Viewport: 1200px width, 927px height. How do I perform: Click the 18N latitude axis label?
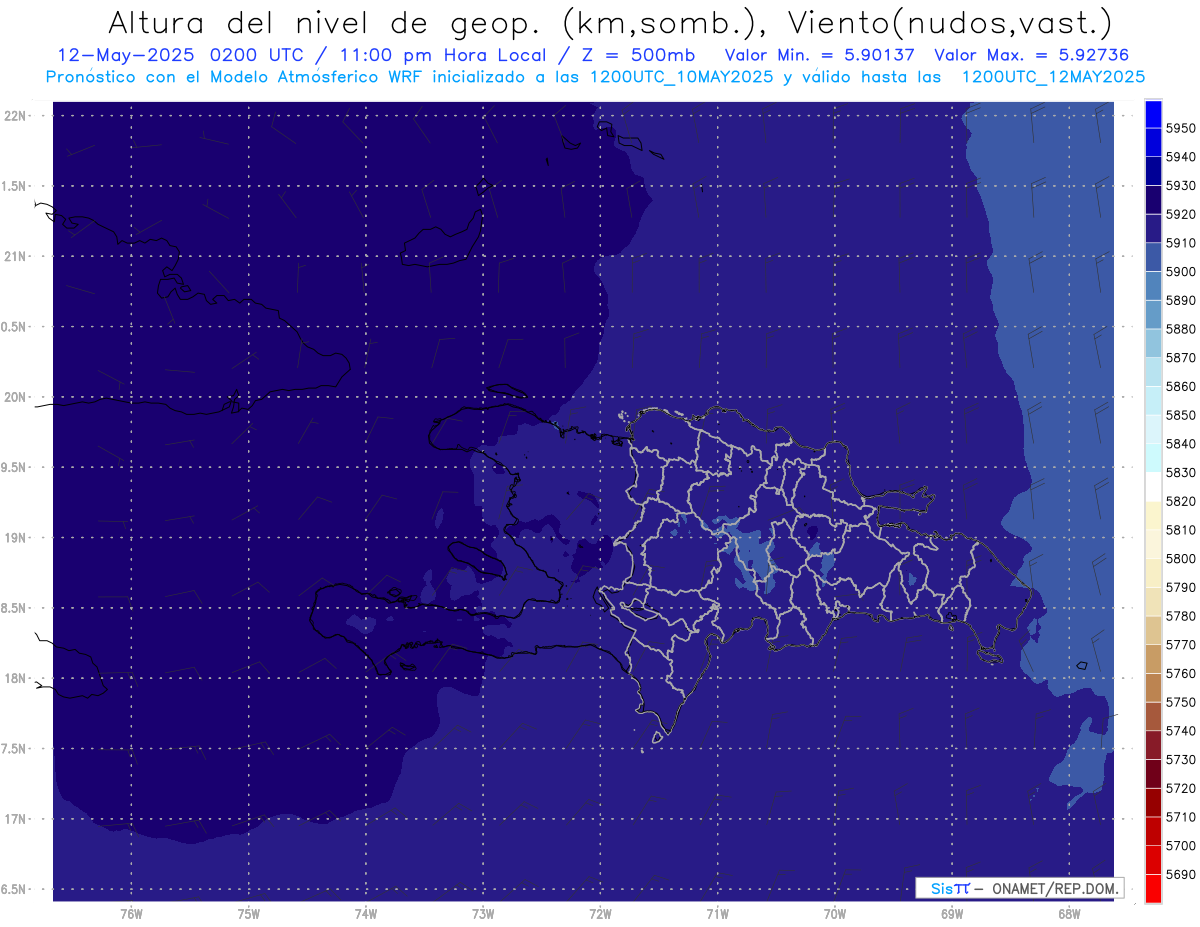pos(16,678)
